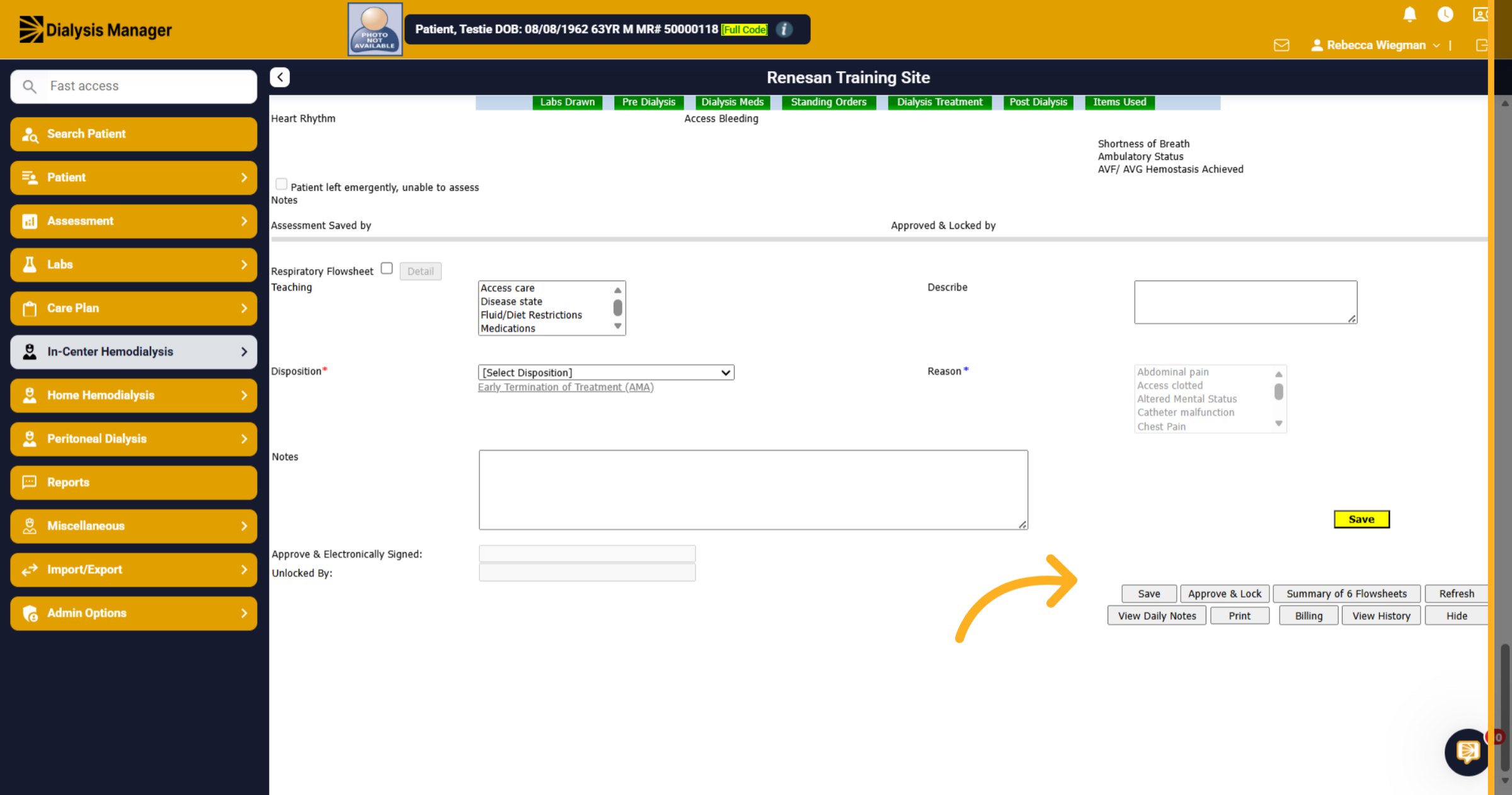Switch to Labs Drawn tab

point(568,102)
